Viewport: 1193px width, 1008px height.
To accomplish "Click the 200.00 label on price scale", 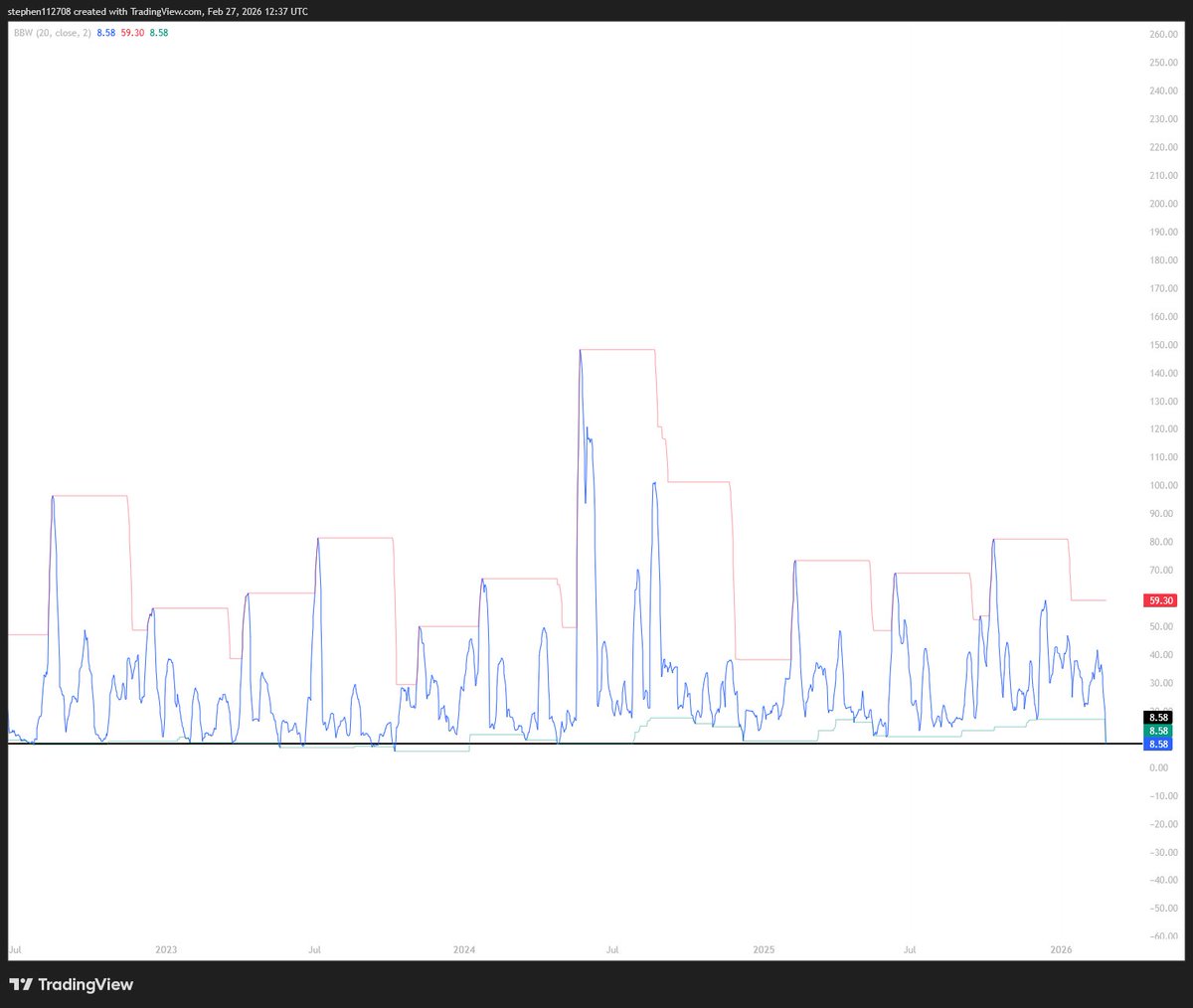I will (1163, 204).
